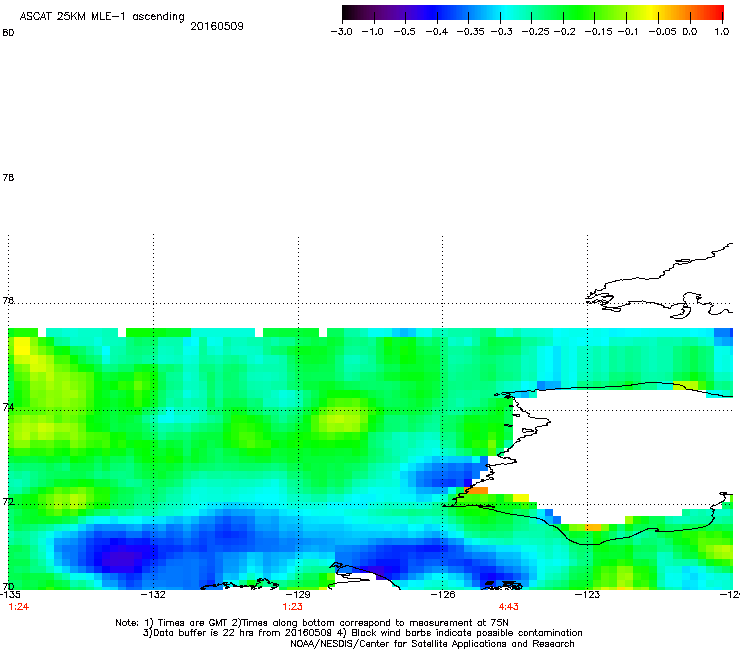
Task: Click the color bar label 0.0
Action: (x=690, y=32)
